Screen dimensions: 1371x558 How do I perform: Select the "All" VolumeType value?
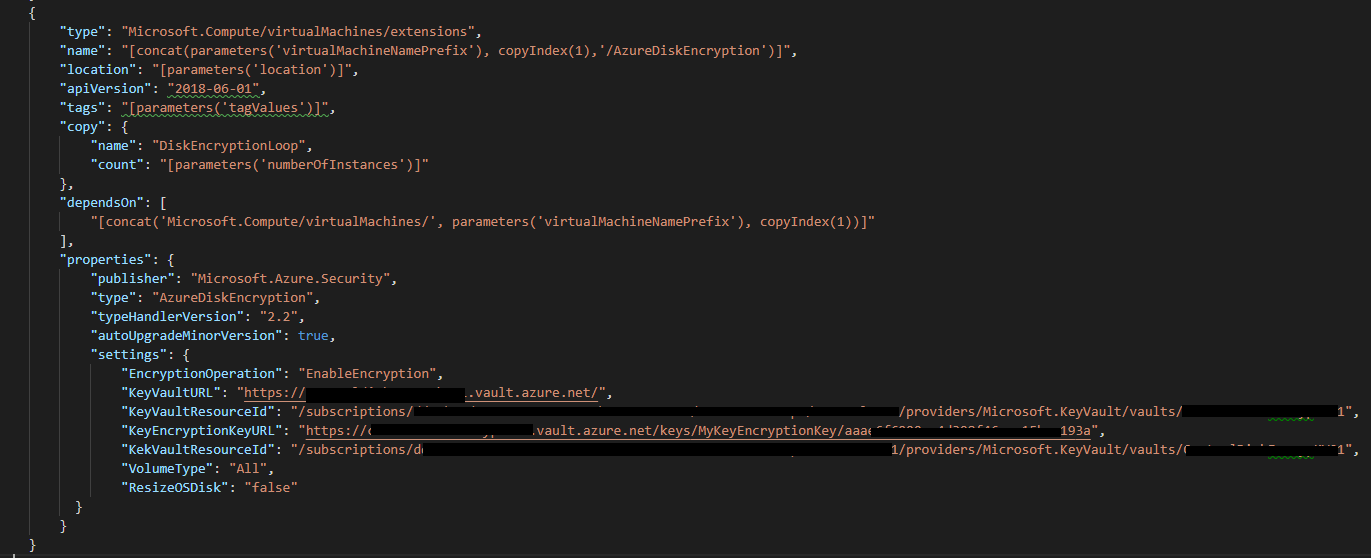[x=246, y=469]
